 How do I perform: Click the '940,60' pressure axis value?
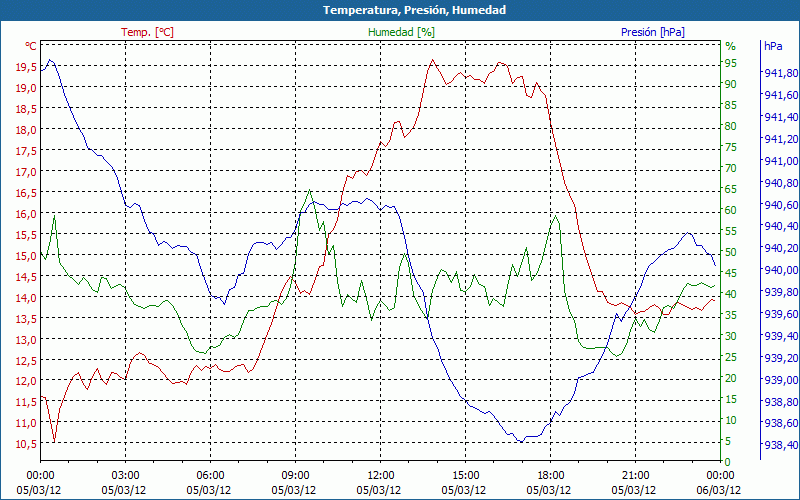pos(781,205)
